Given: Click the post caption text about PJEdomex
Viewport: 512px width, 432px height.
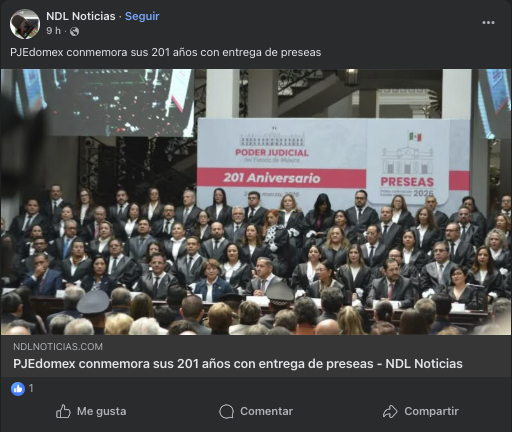Looking at the screenshot, I should 166,52.
